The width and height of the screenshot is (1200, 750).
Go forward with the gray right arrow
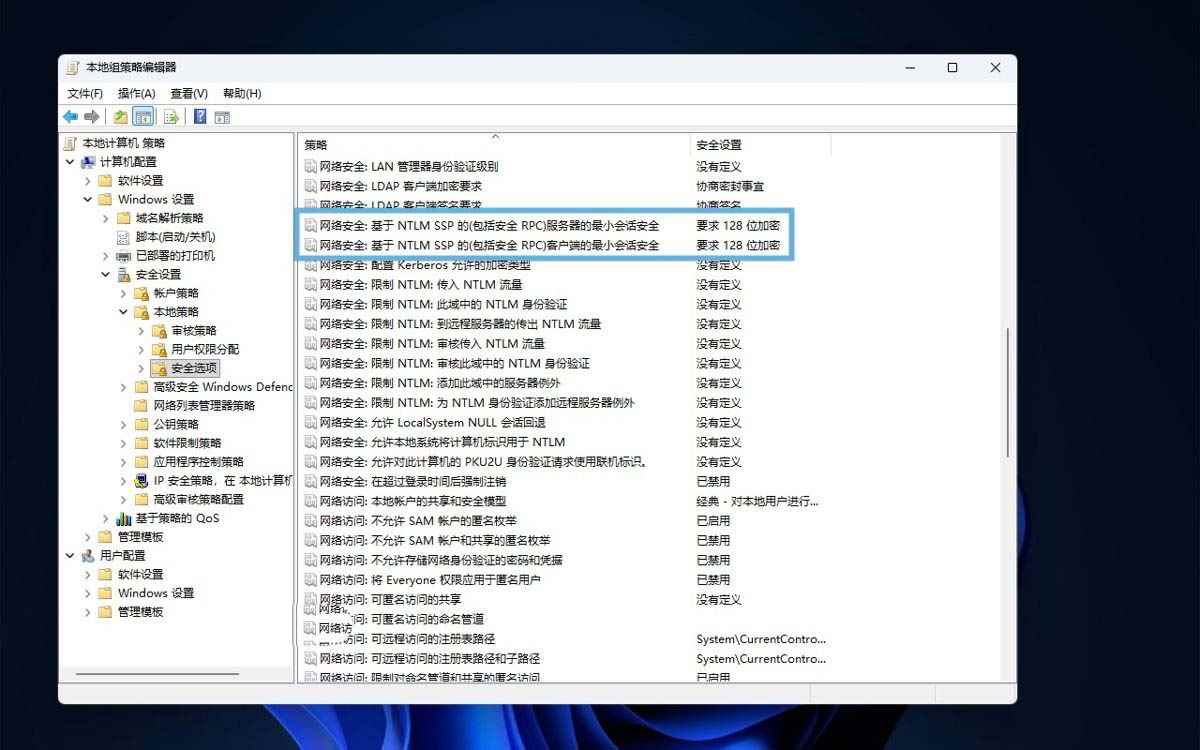pos(91,117)
